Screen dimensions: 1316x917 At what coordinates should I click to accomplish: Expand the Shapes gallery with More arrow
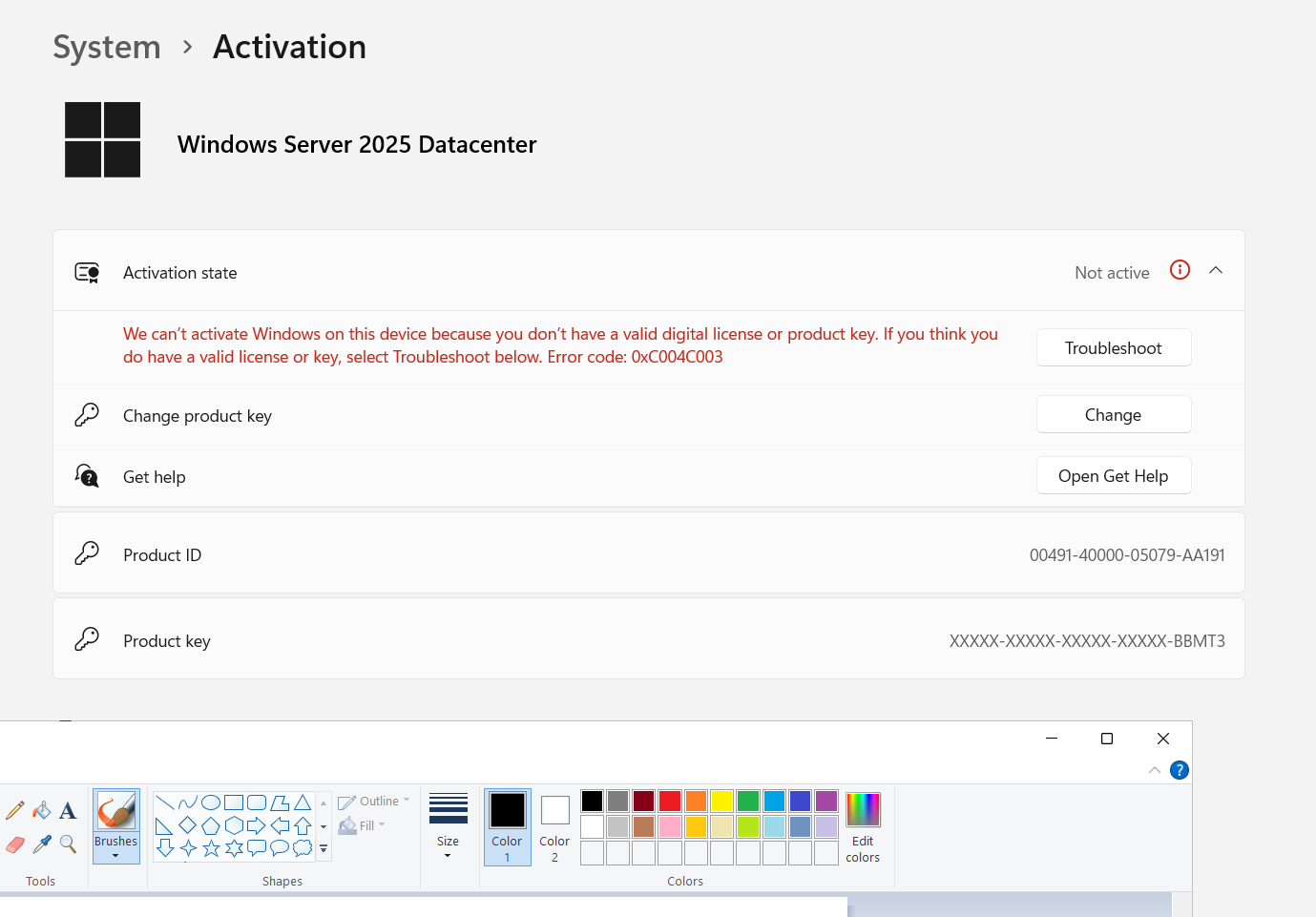[324, 848]
